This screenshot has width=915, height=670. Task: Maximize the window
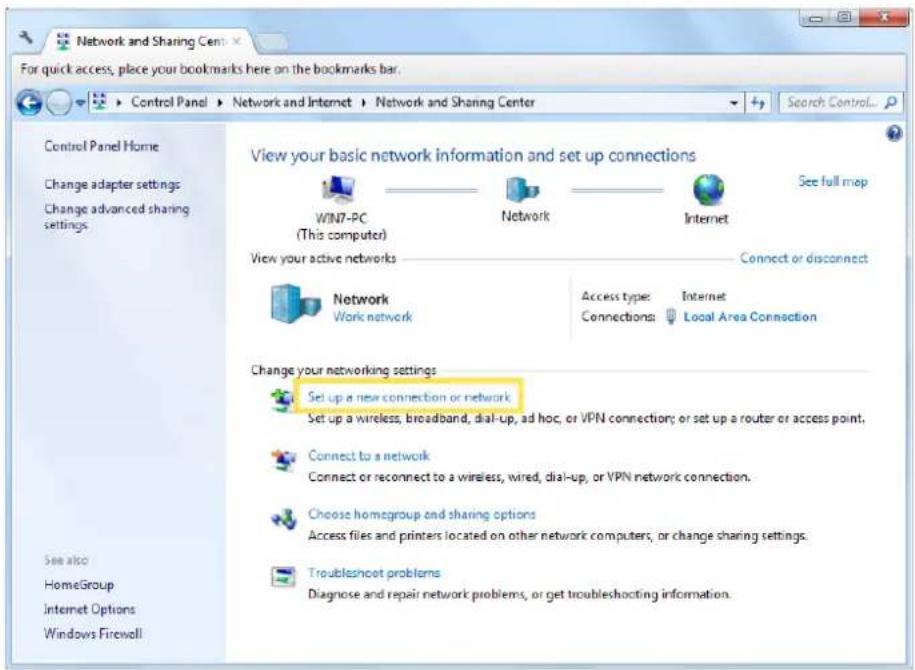pyautogui.click(x=844, y=18)
